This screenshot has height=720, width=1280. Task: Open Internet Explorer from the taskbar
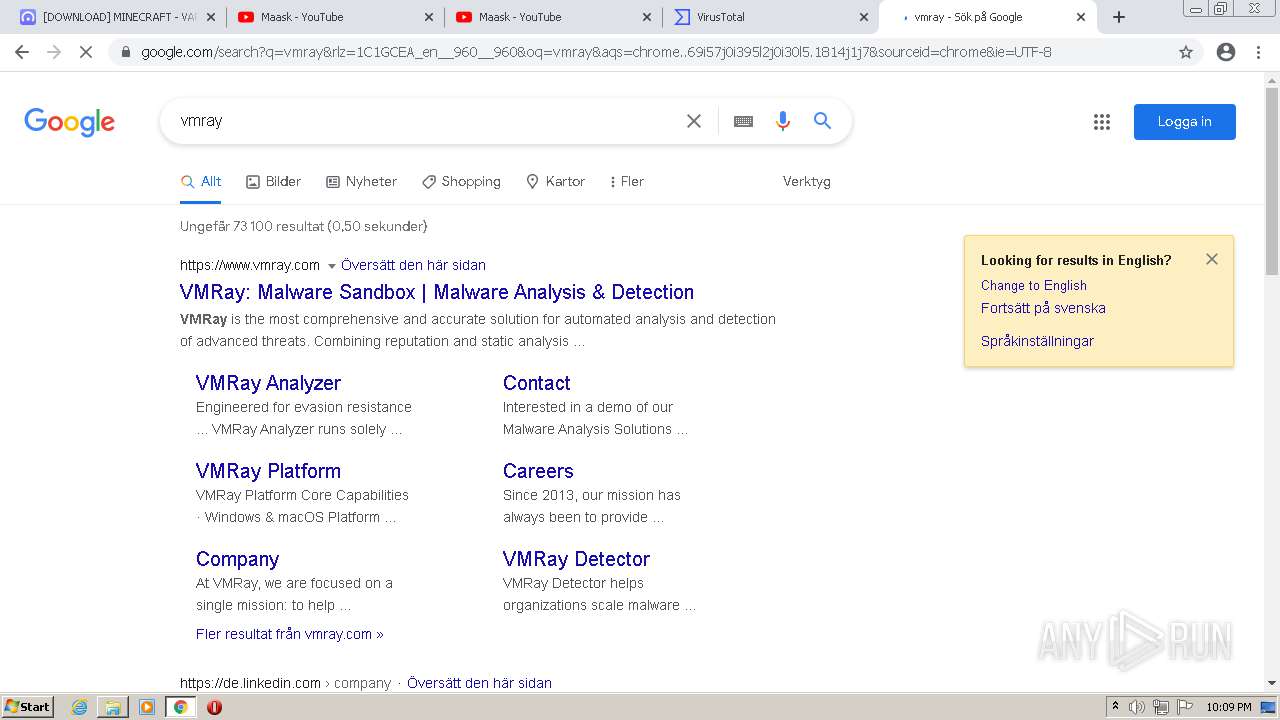79,707
